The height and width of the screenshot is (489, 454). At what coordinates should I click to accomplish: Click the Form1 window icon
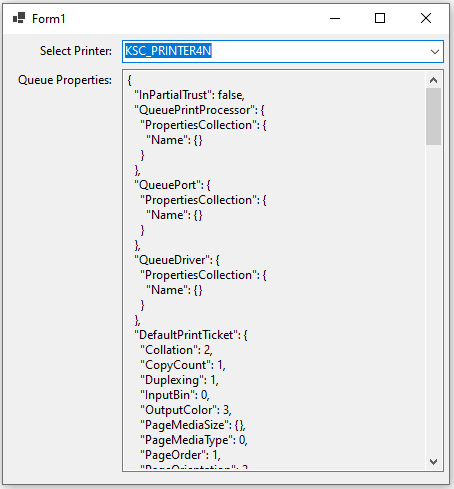(x=19, y=18)
